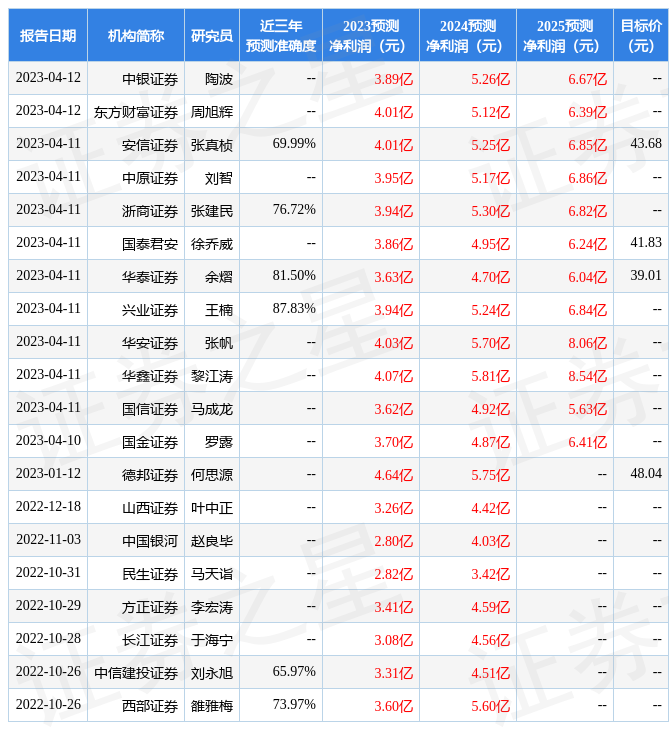
Task: Click researcher name 周旭辉
Action: point(212,112)
